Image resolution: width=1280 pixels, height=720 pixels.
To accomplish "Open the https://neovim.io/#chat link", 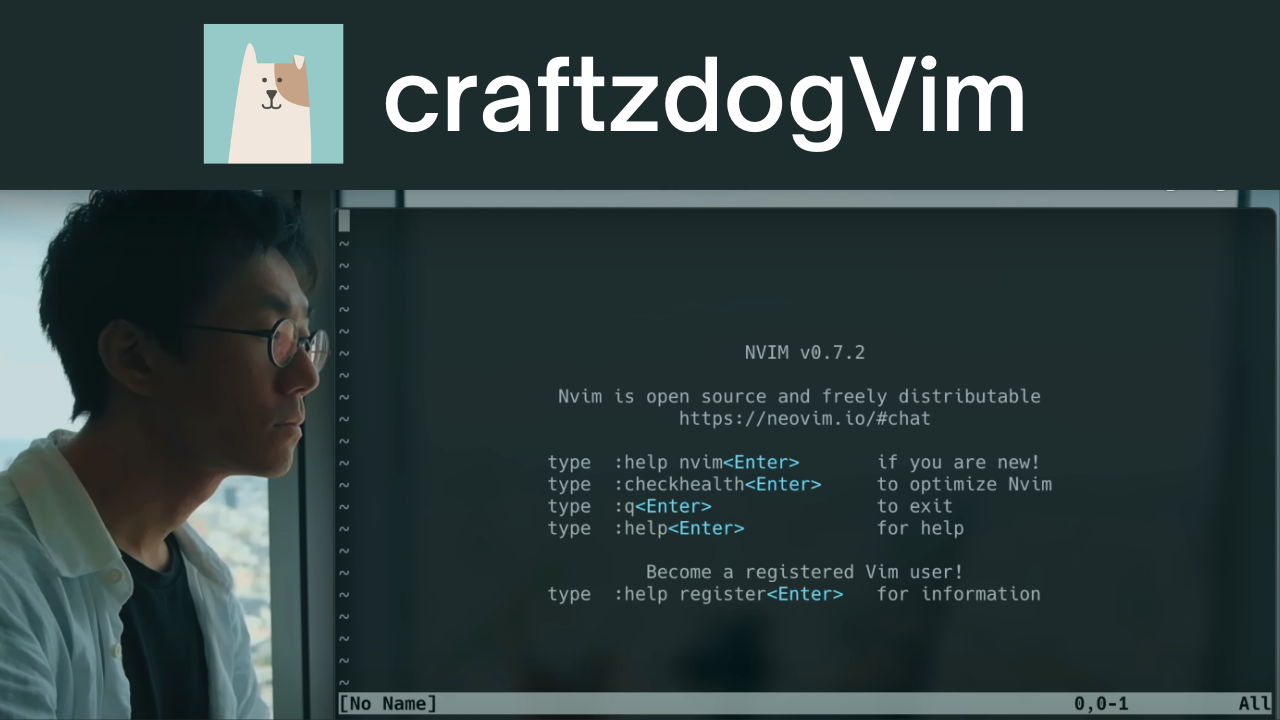I will [x=805, y=419].
